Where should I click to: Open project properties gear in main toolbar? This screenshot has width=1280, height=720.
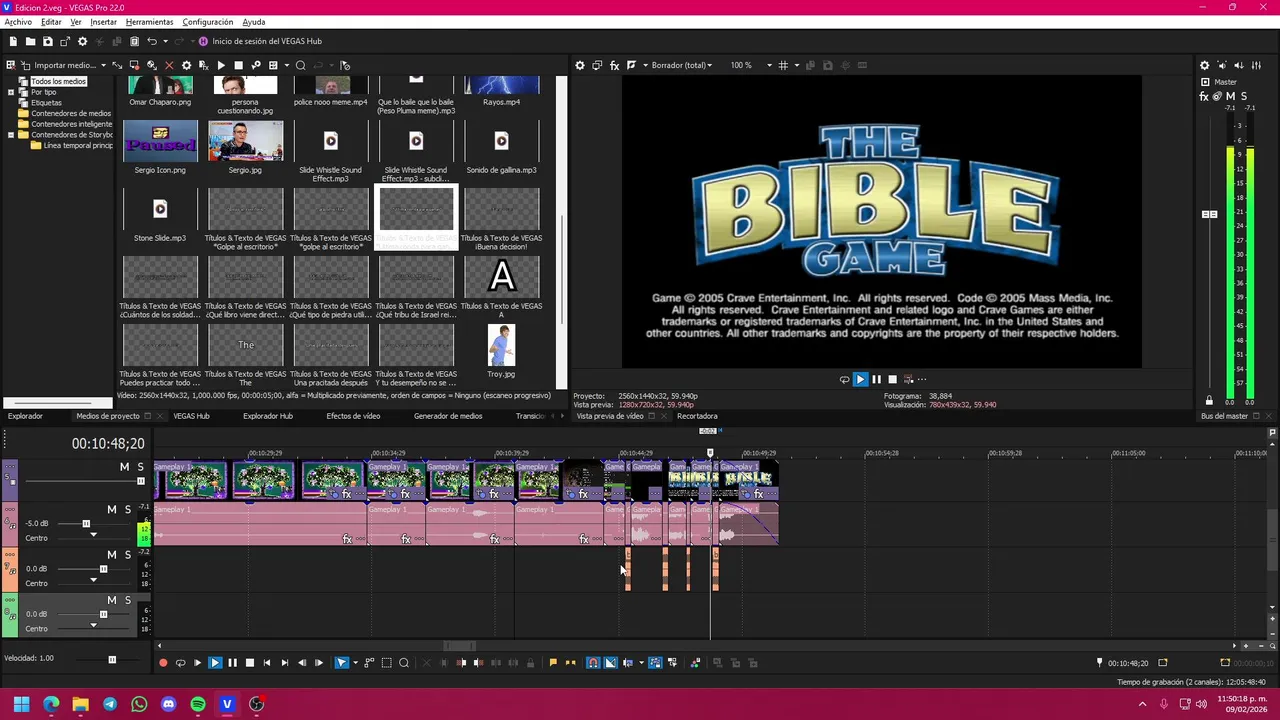pos(82,41)
